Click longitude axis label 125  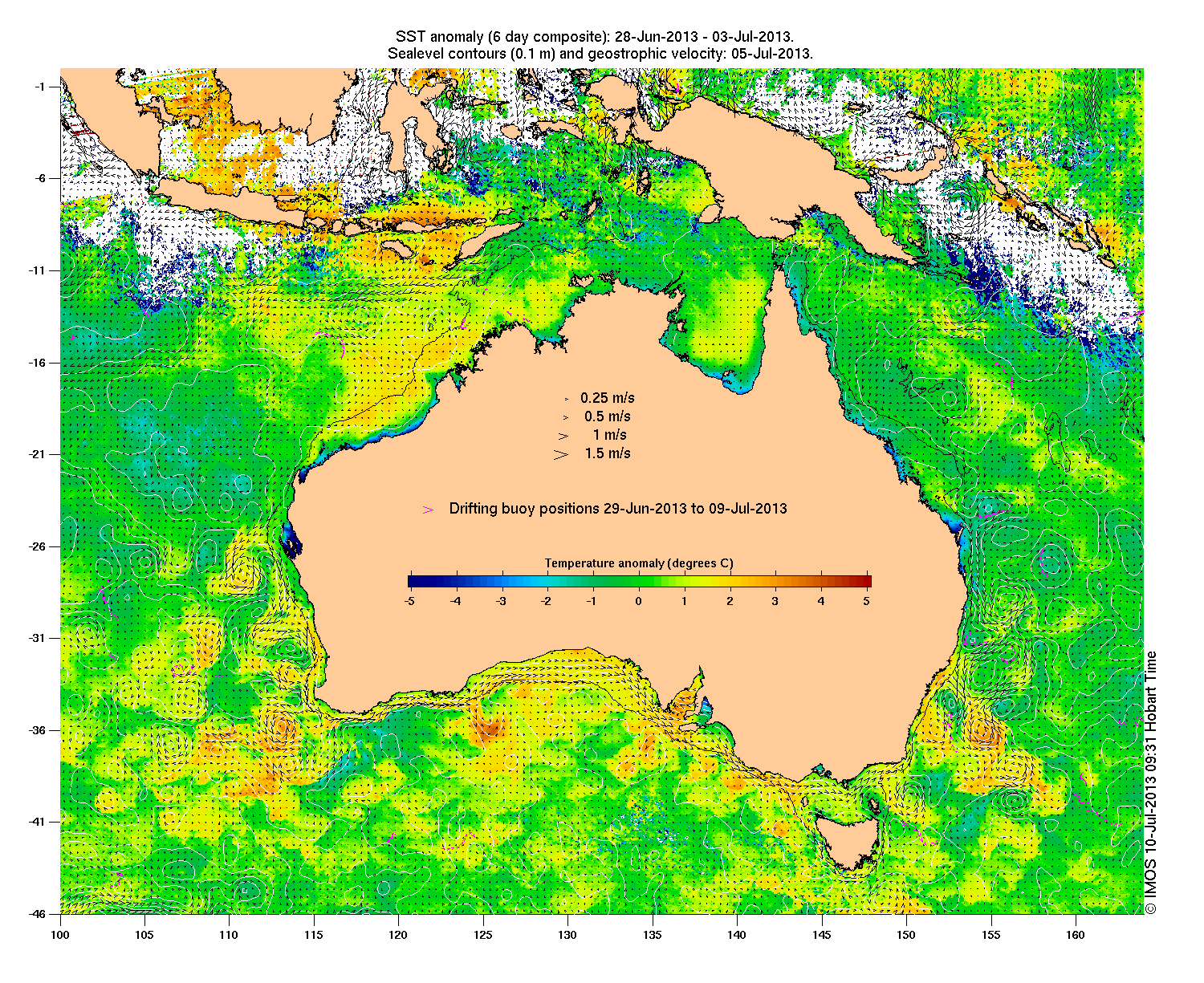[482, 935]
